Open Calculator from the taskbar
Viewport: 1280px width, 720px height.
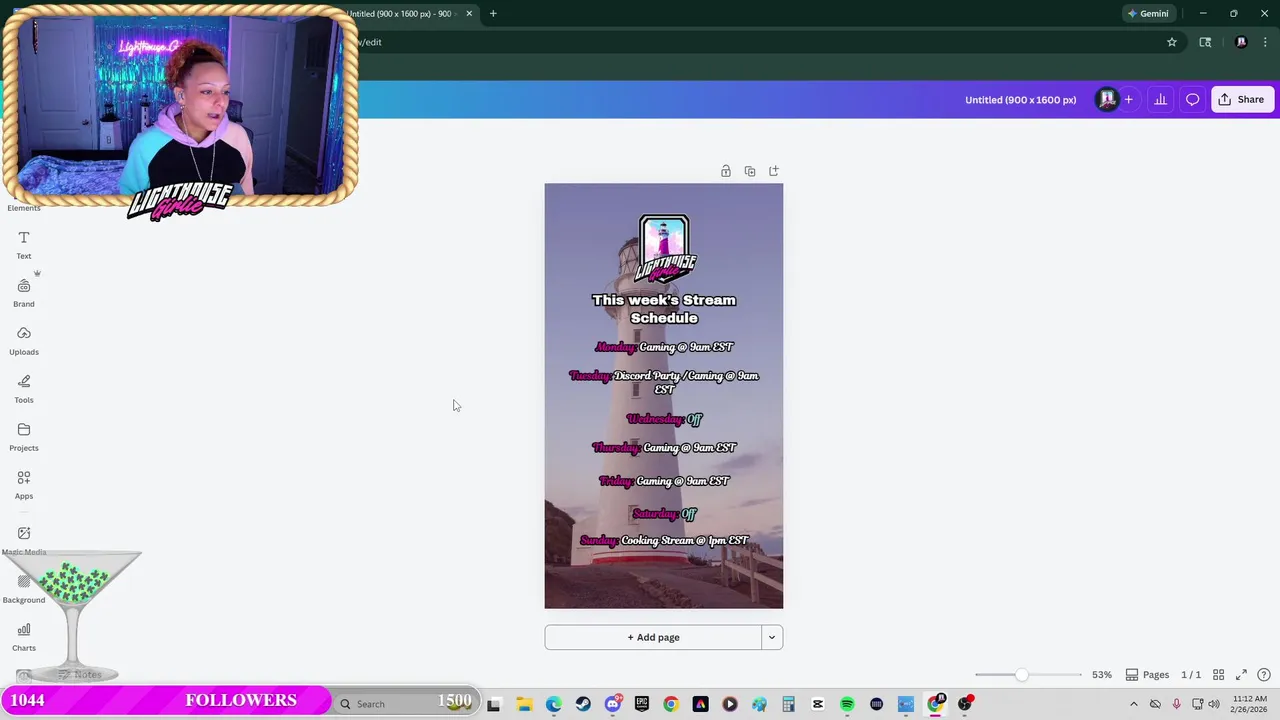coord(788,704)
